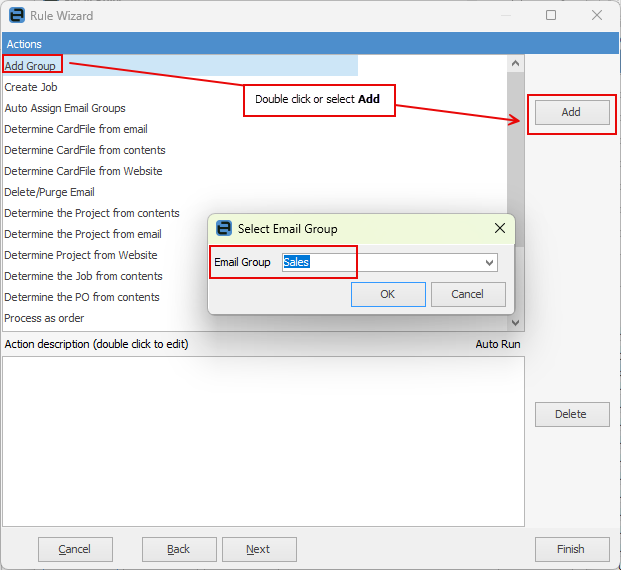Cancel the Rule Wizard at the bottom
The width and height of the screenshot is (621, 570).
pos(75,549)
